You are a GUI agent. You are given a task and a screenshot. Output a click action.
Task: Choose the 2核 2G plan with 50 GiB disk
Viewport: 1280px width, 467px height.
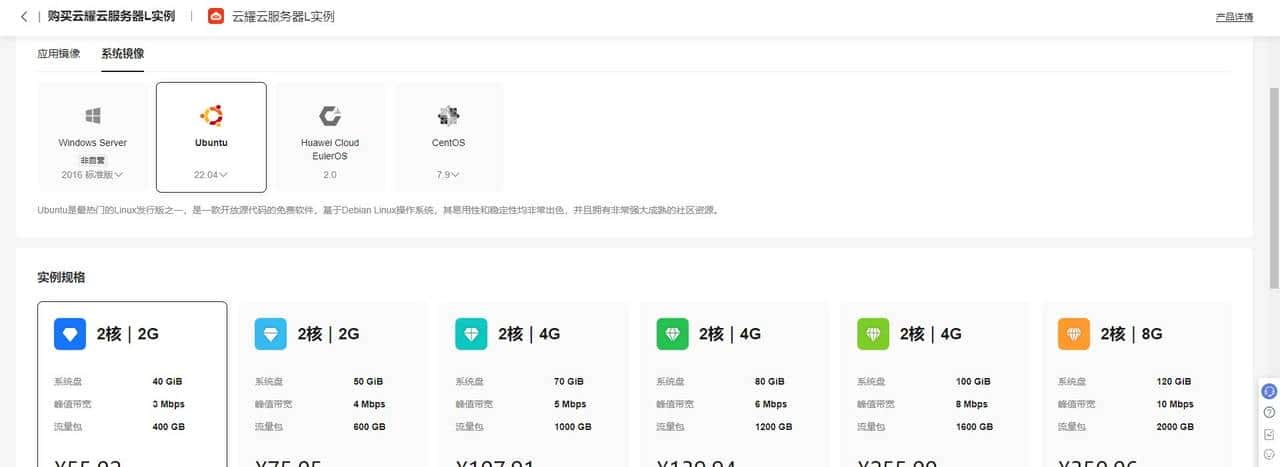[x=333, y=384]
